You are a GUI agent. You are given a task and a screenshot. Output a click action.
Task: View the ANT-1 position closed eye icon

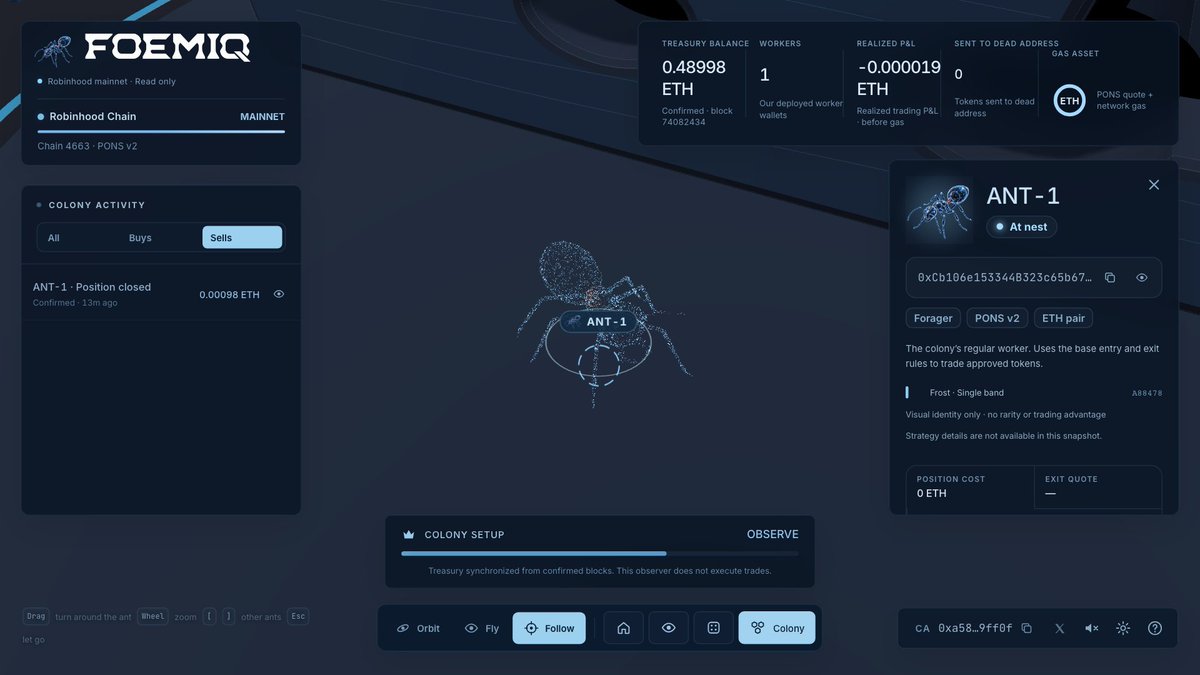pos(279,294)
